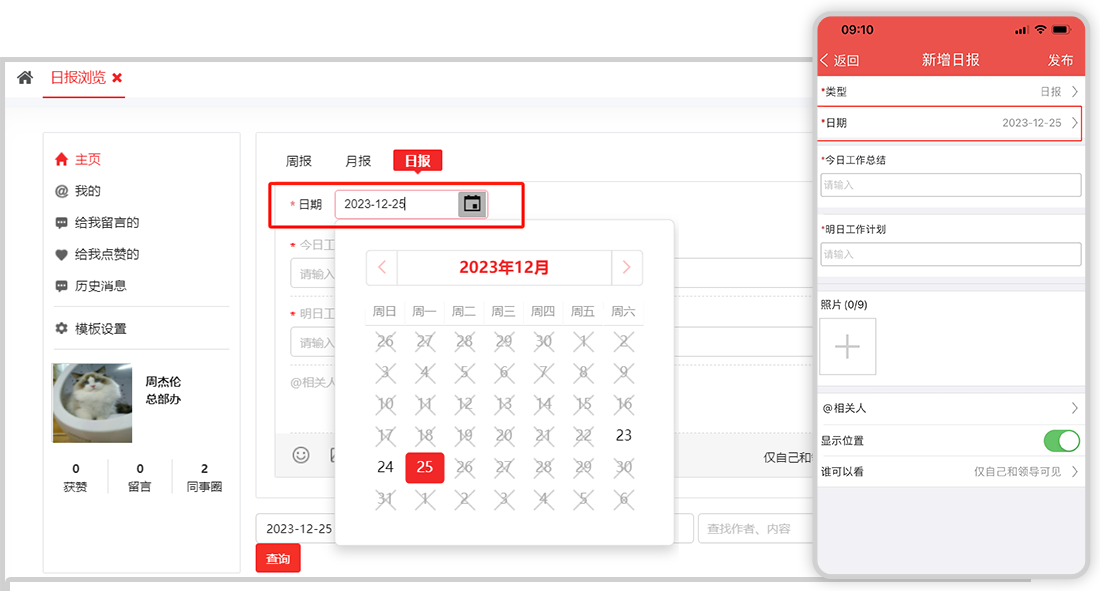This screenshot has height=591, width=1100.
Task: Go to next month in calendar
Action: [x=627, y=268]
